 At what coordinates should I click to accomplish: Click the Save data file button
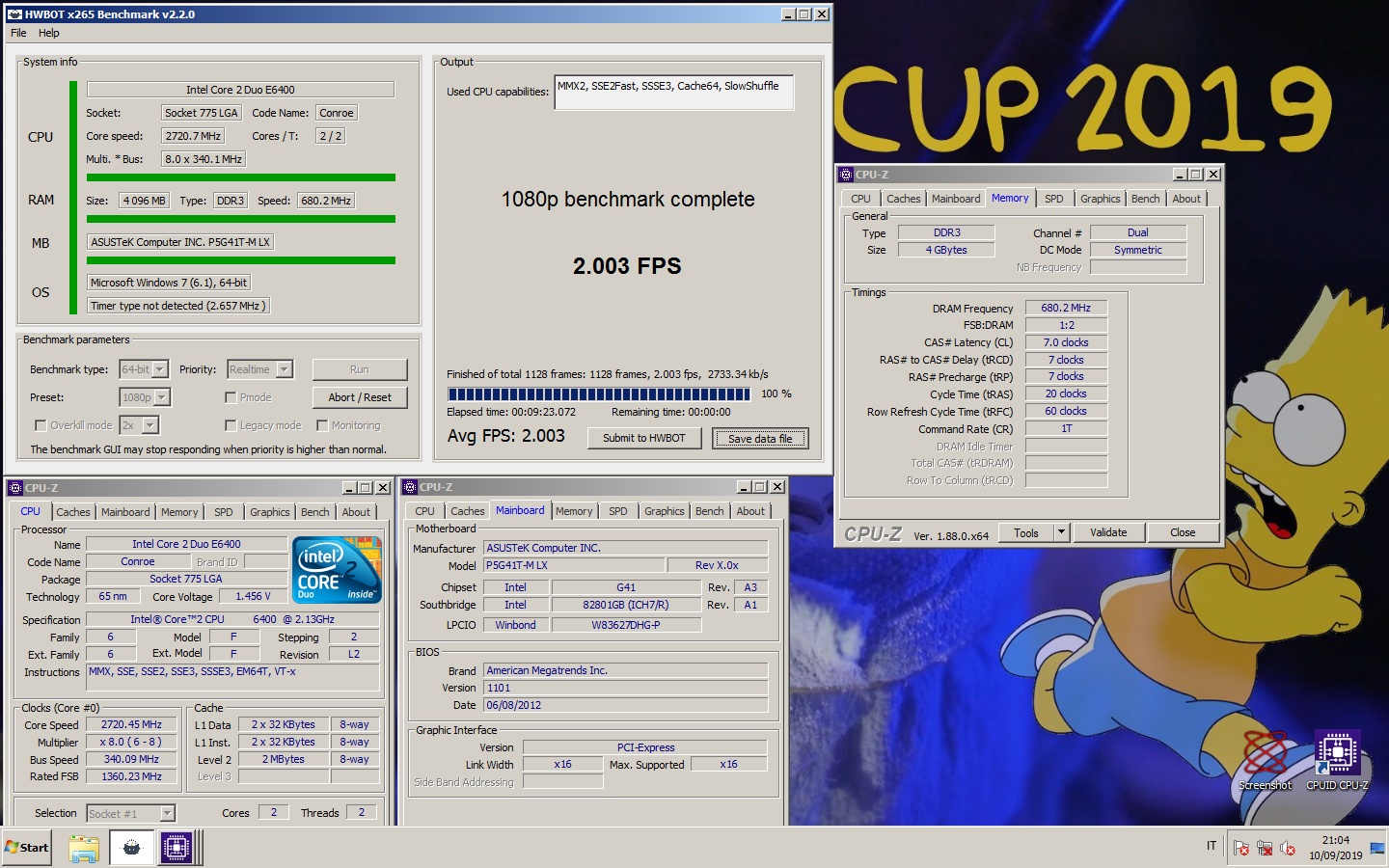pyautogui.click(x=760, y=438)
